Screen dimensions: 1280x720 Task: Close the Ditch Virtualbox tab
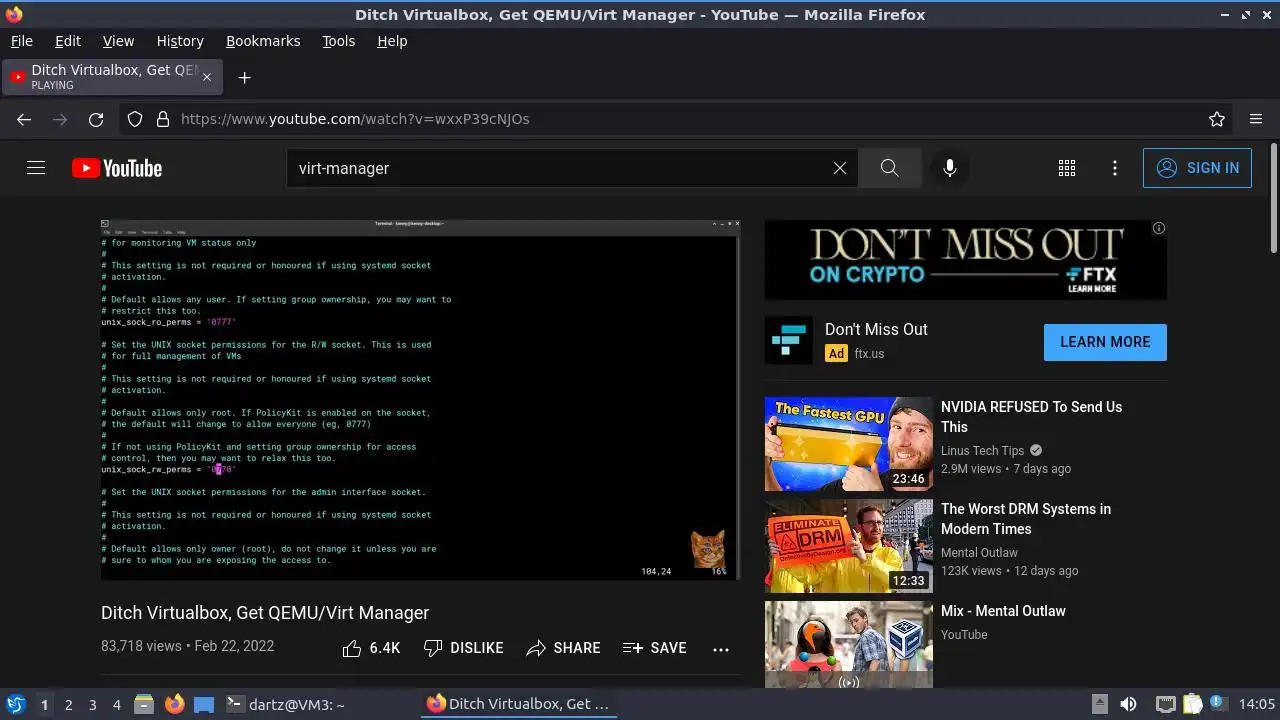tap(207, 77)
